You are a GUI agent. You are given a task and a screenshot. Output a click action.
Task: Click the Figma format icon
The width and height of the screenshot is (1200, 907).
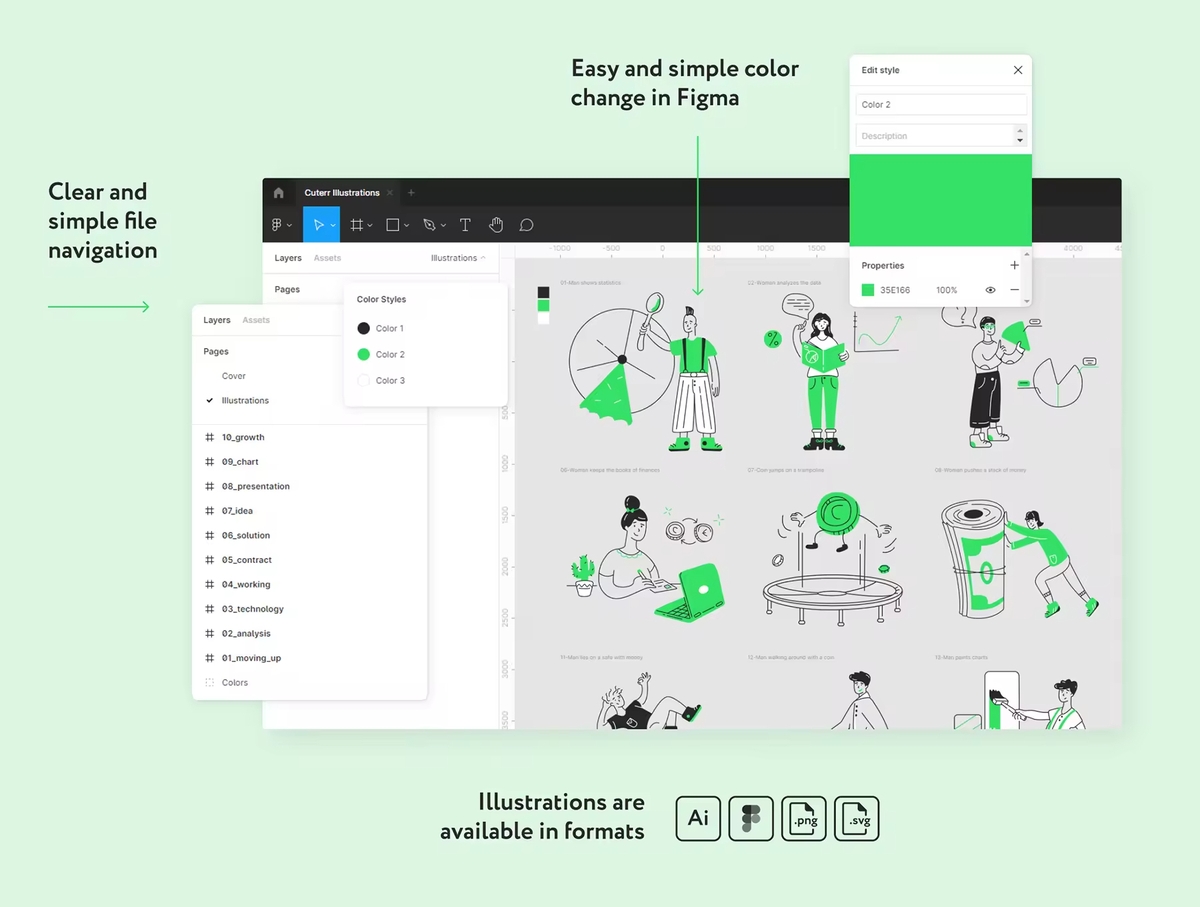click(751, 819)
